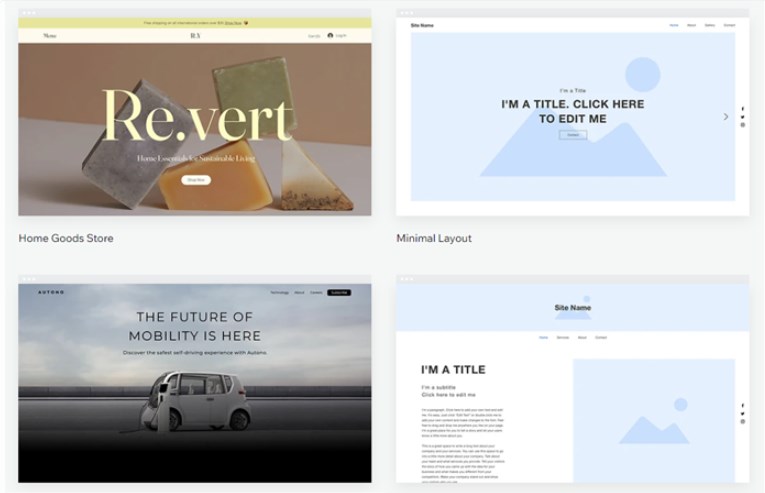Click the 'Shop Now' link in the yellow banner
The image size is (765, 493).
[233, 23]
